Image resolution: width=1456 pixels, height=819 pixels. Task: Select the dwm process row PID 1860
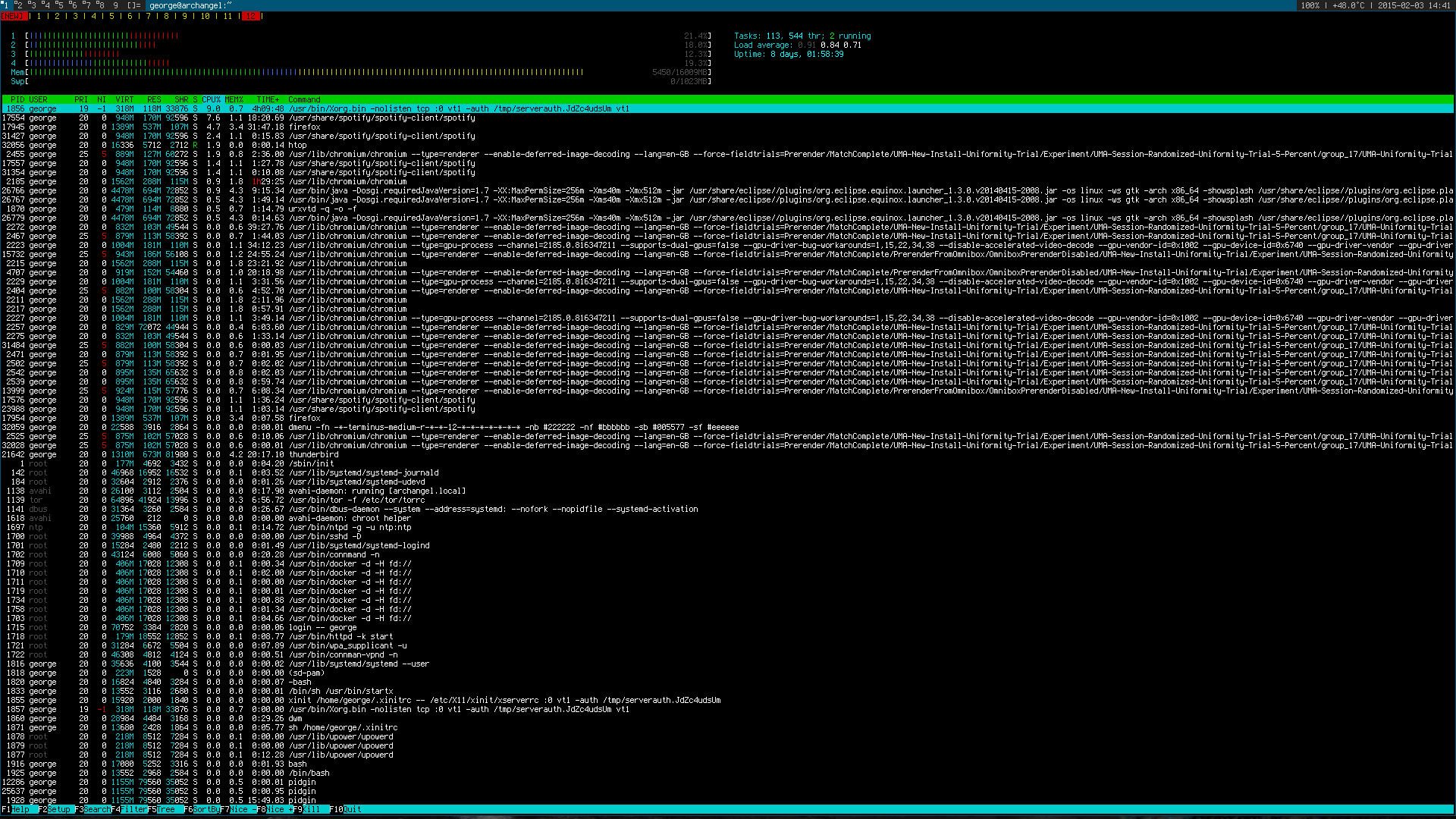click(728, 718)
